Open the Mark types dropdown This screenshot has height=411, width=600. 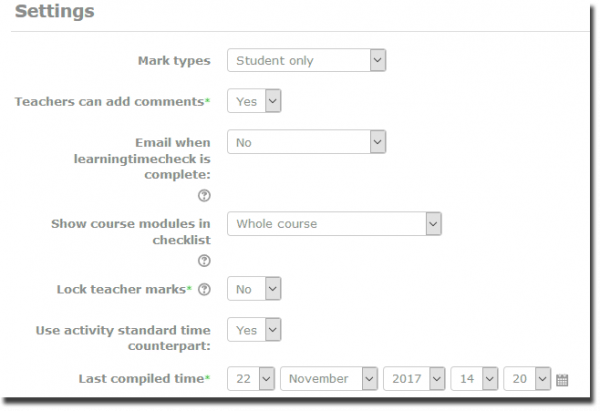point(306,61)
